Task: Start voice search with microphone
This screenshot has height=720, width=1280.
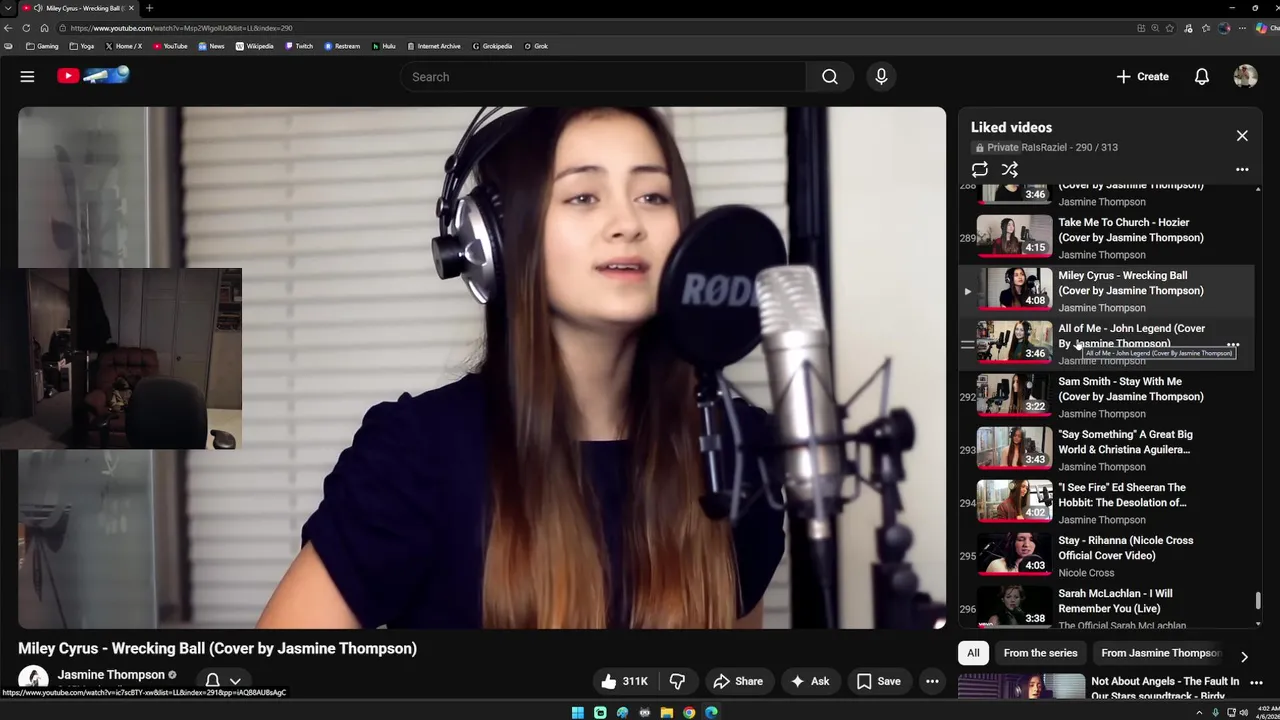Action: click(881, 76)
